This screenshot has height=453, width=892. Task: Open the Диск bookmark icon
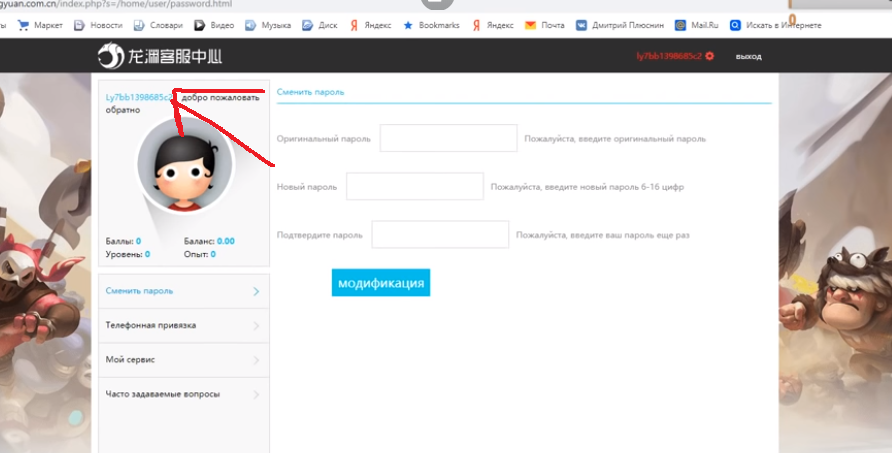tap(307, 25)
